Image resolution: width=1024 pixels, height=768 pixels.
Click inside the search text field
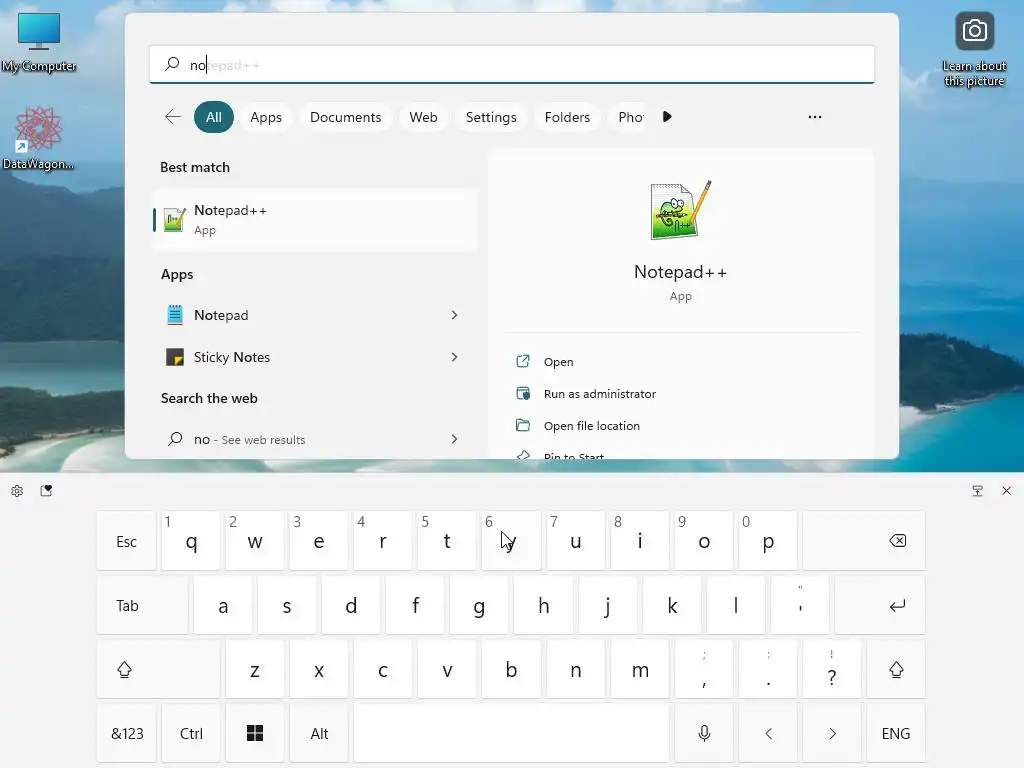512,64
